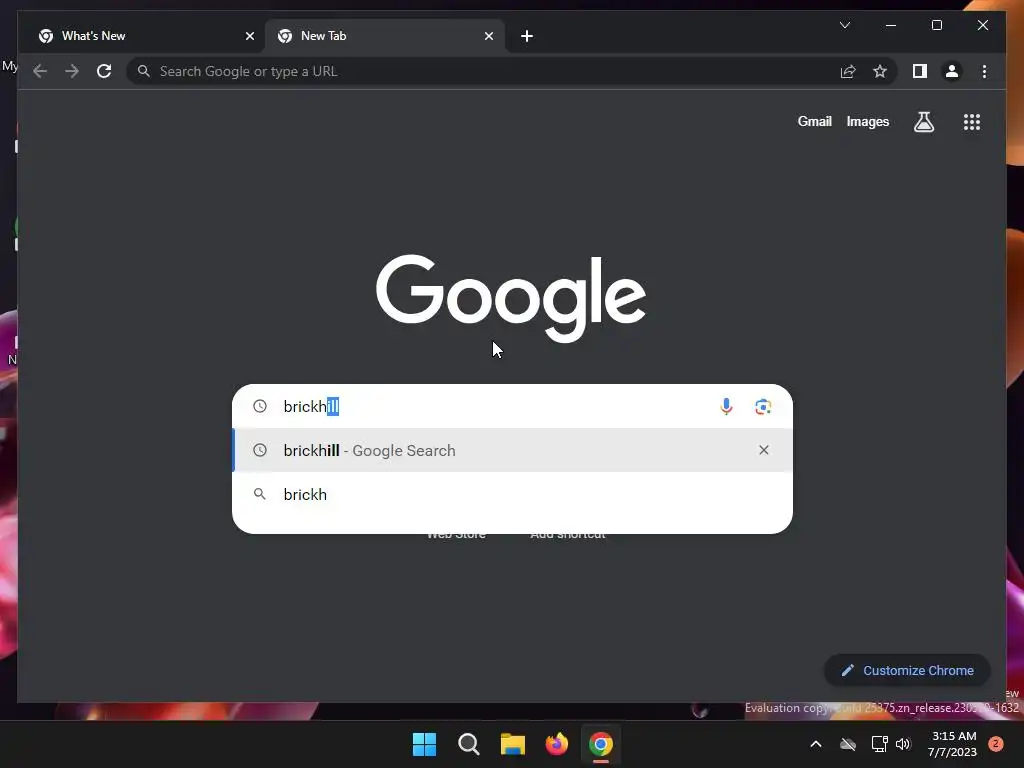Open the Chrome profile avatar

pos(952,71)
